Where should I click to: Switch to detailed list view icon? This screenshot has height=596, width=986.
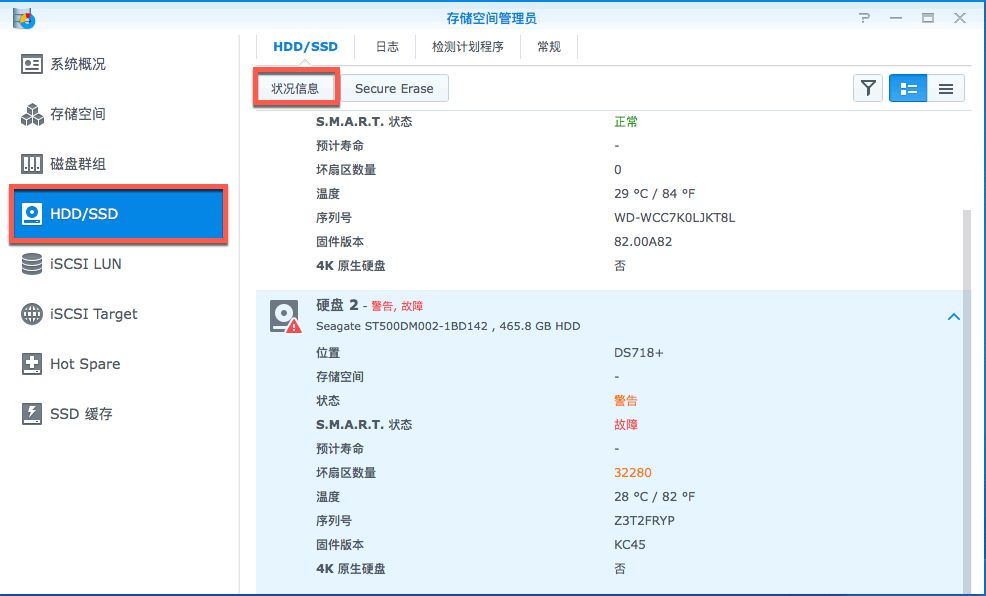pos(908,89)
